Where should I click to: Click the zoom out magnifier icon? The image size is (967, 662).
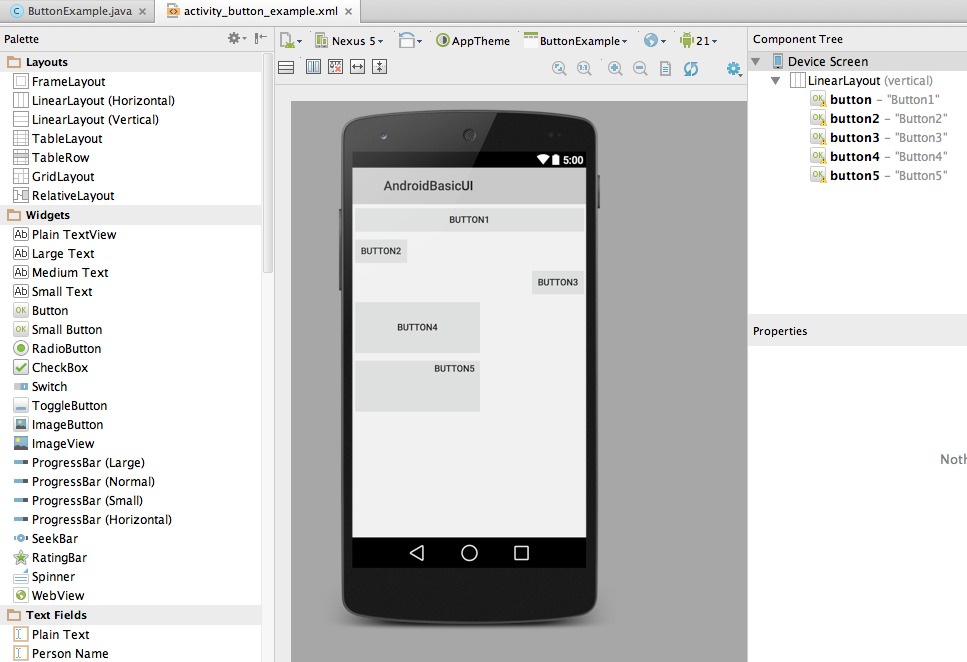(640, 69)
